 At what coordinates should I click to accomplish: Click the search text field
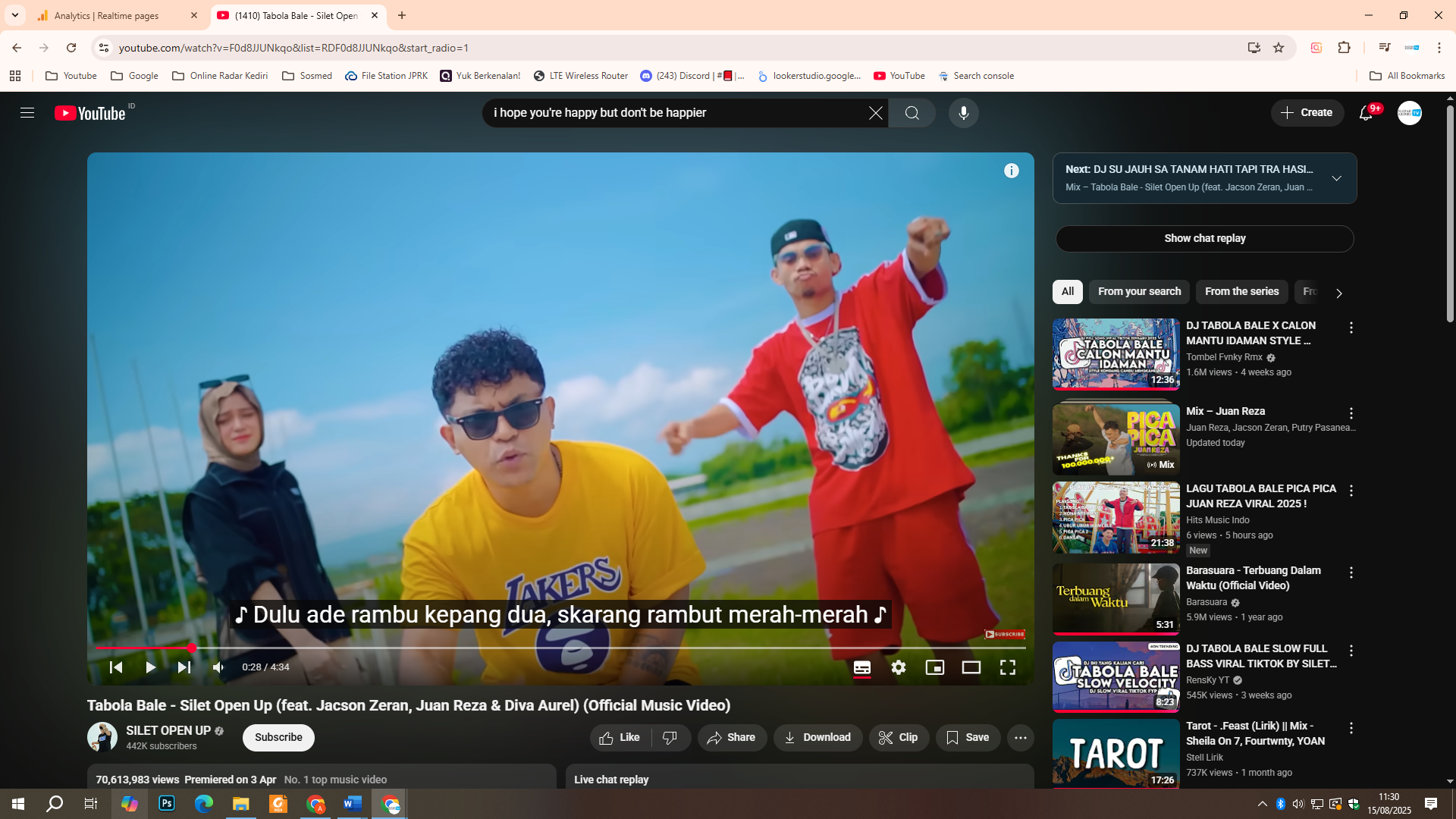(x=675, y=113)
